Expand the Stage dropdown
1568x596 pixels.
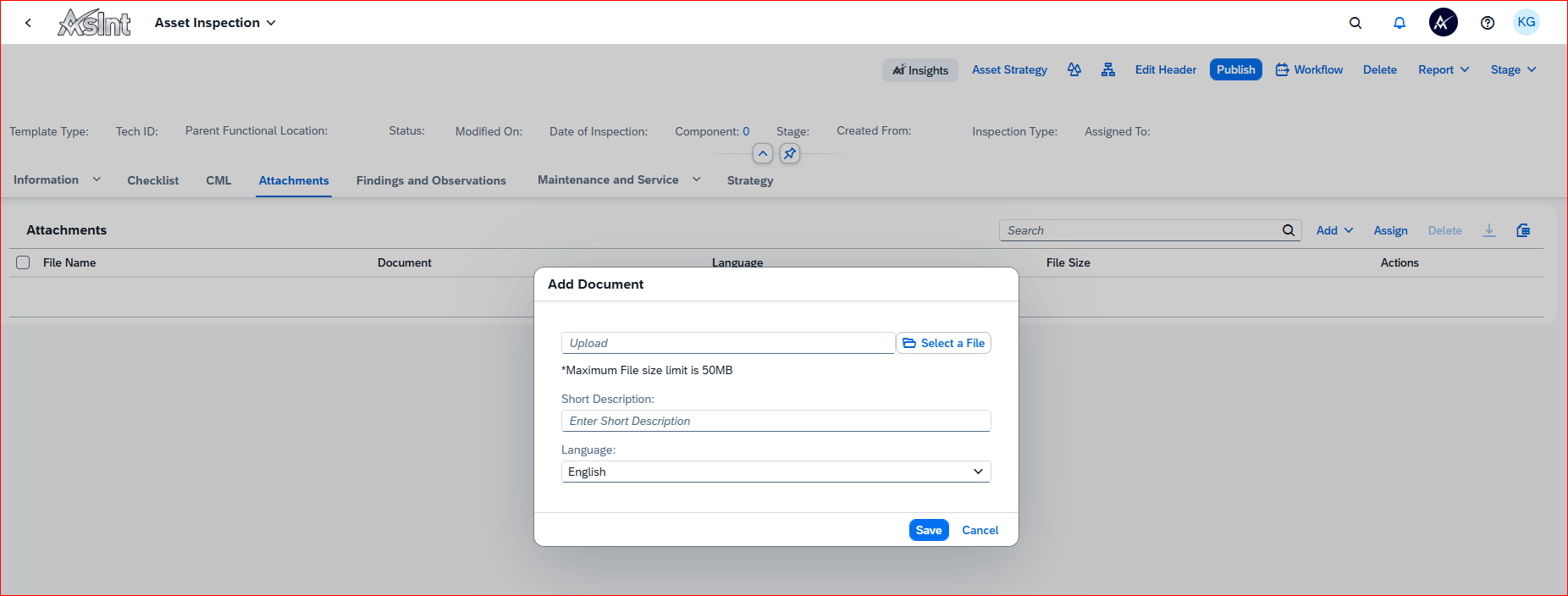tap(1513, 69)
